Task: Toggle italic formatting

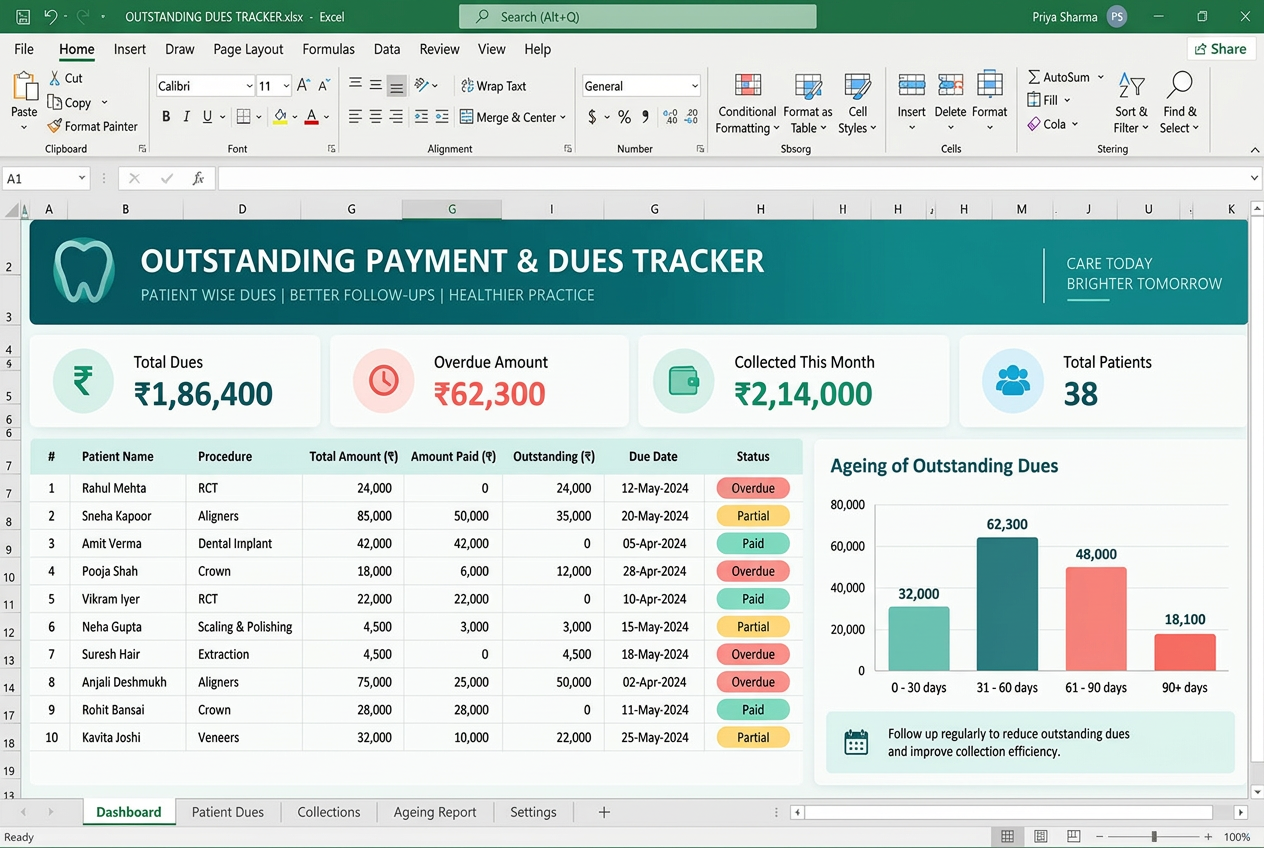Action: 186,117
